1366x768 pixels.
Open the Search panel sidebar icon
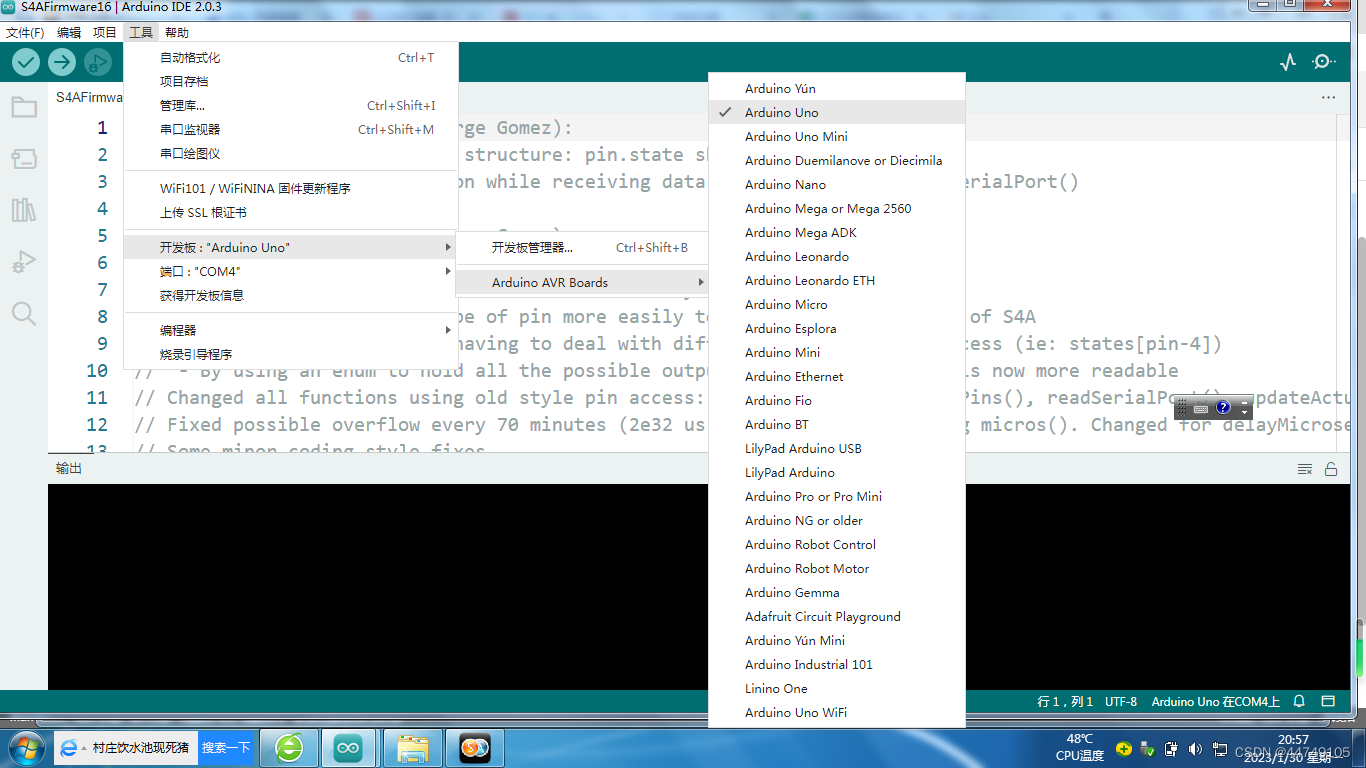(x=24, y=313)
